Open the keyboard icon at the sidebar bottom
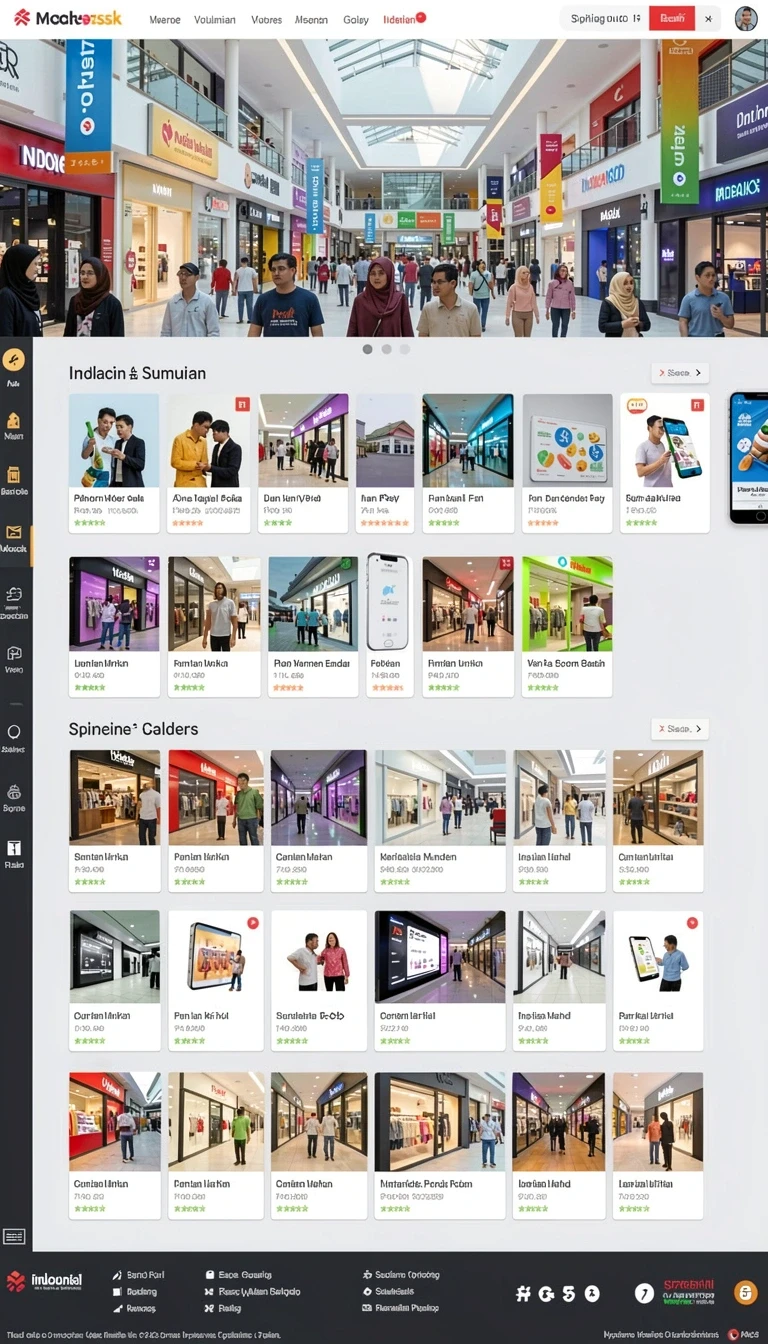The width and height of the screenshot is (768, 1344). click(14, 1236)
